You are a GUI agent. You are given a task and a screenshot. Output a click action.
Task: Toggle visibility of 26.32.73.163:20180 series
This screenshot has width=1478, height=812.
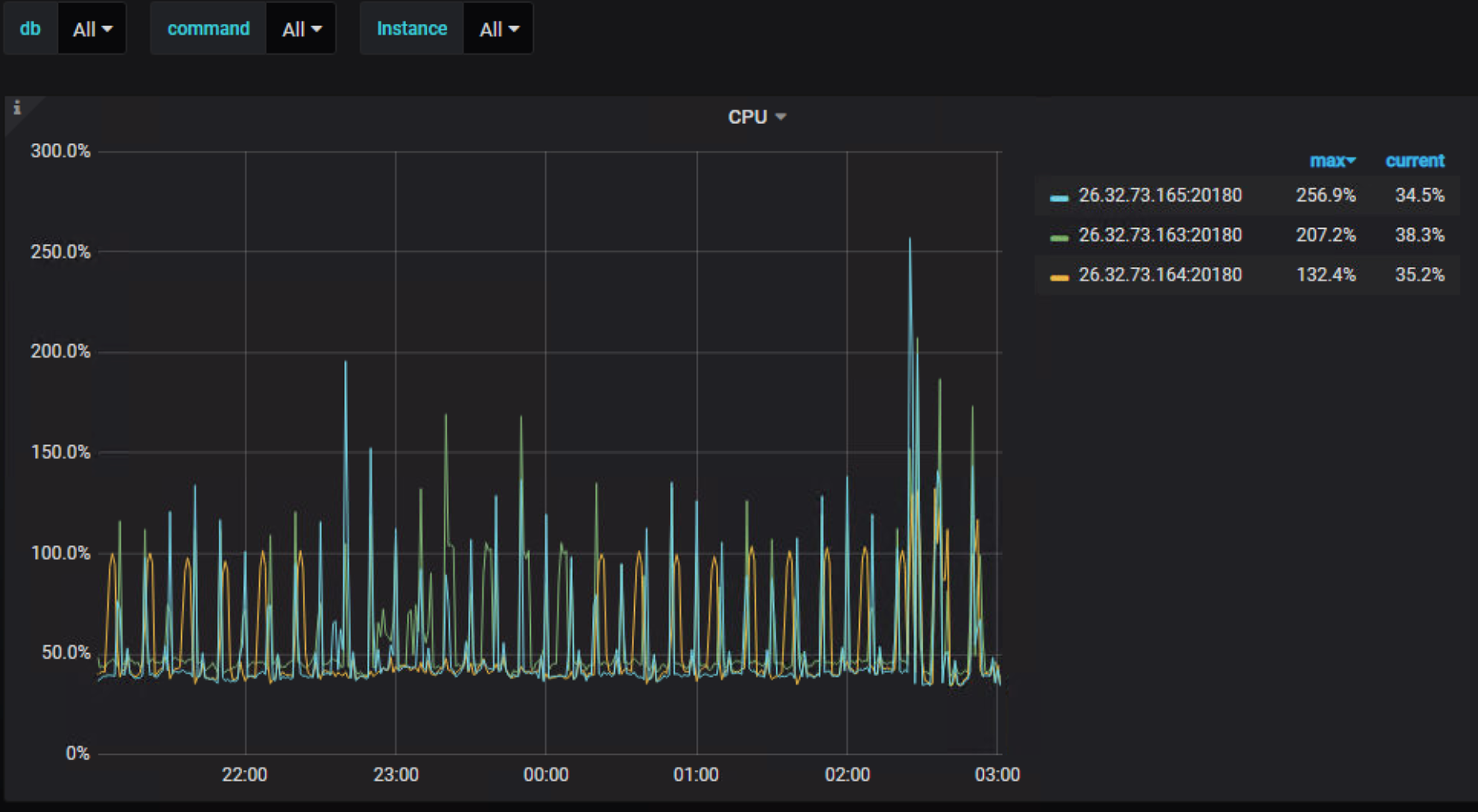tap(1160, 235)
